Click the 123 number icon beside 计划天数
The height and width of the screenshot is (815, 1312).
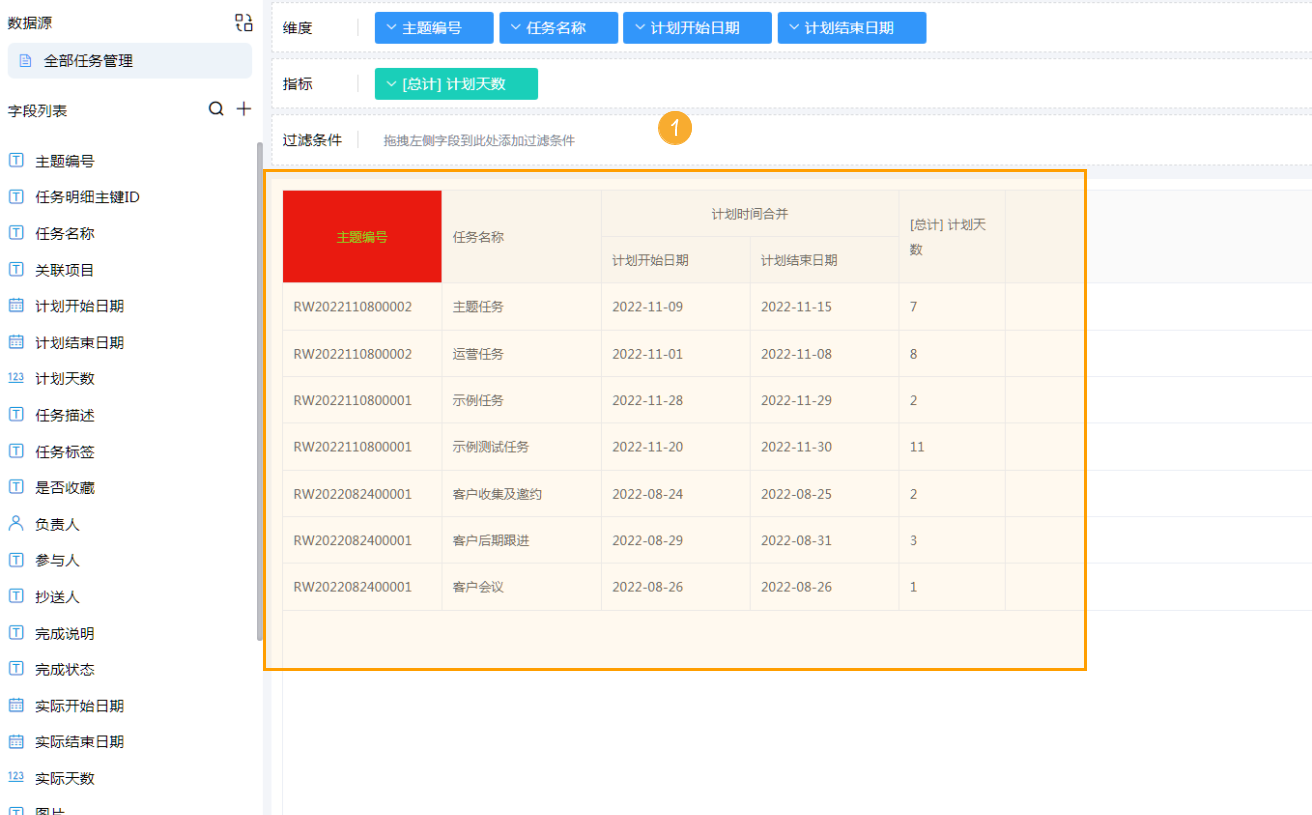click(15, 377)
